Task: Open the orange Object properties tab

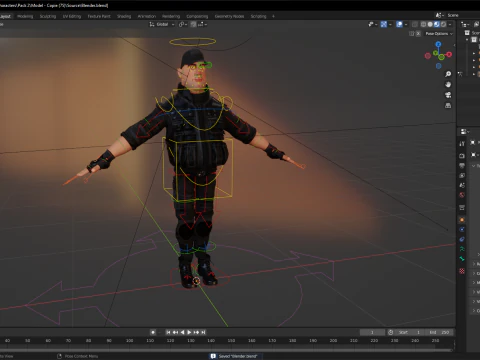Action: (462, 220)
